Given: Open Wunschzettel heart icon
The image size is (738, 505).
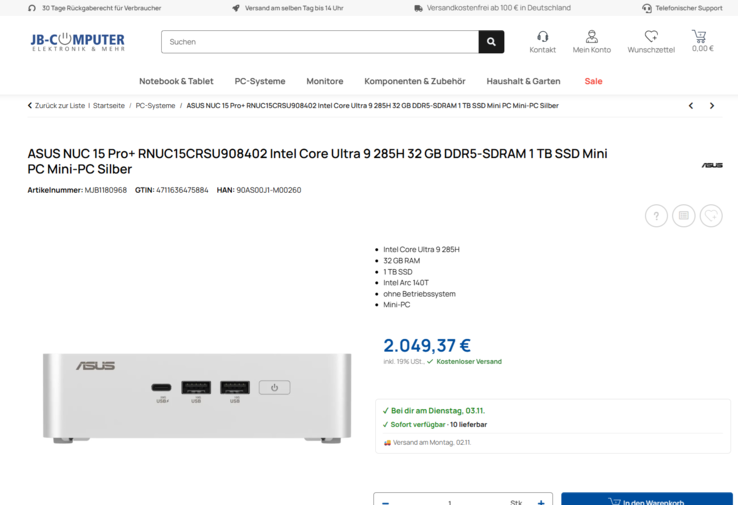Looking at the screenshot, I should click(651, 36).
